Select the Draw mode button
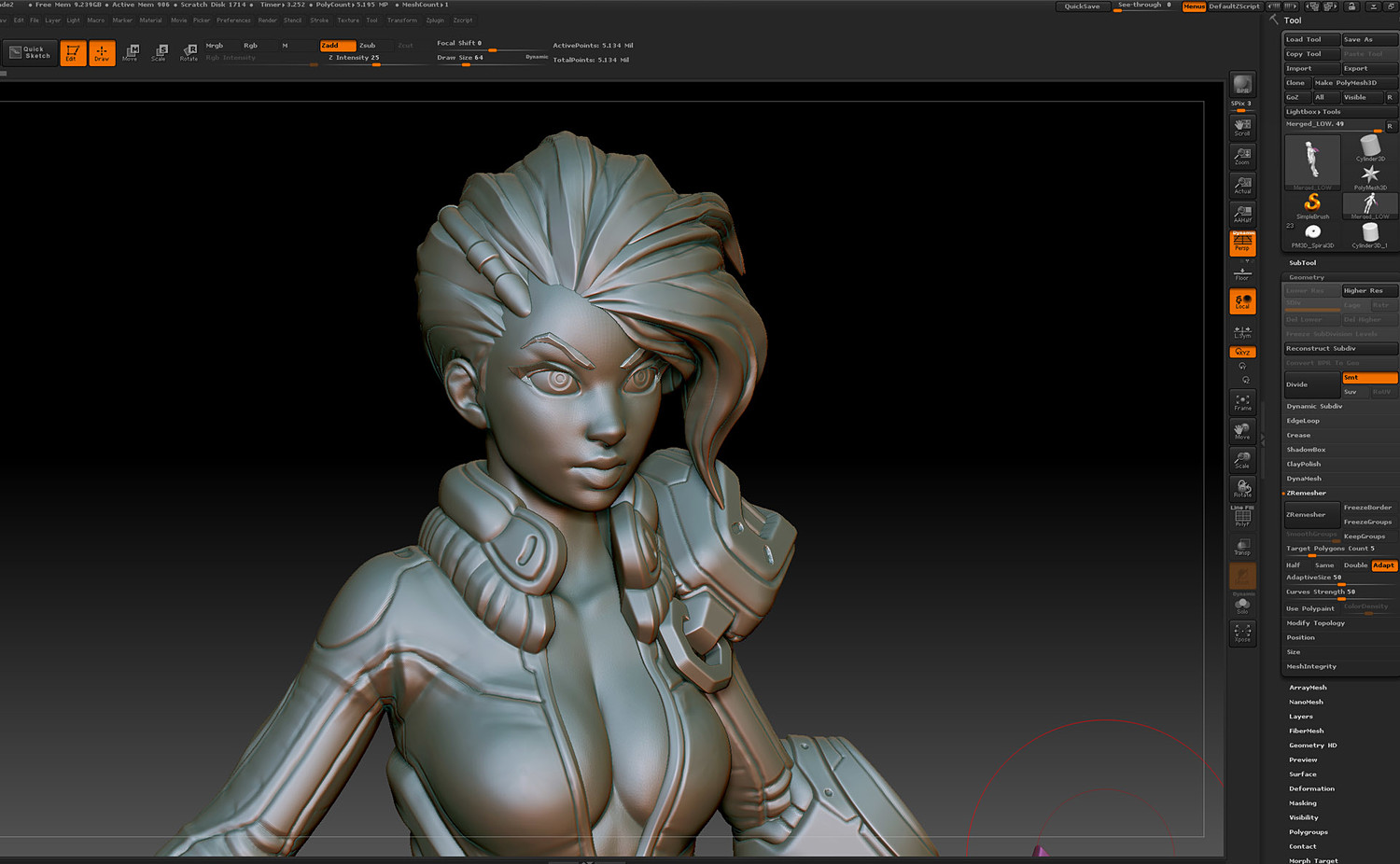Image resolution: width=1400 pixels, height=864 pixels. click(102, 53)
